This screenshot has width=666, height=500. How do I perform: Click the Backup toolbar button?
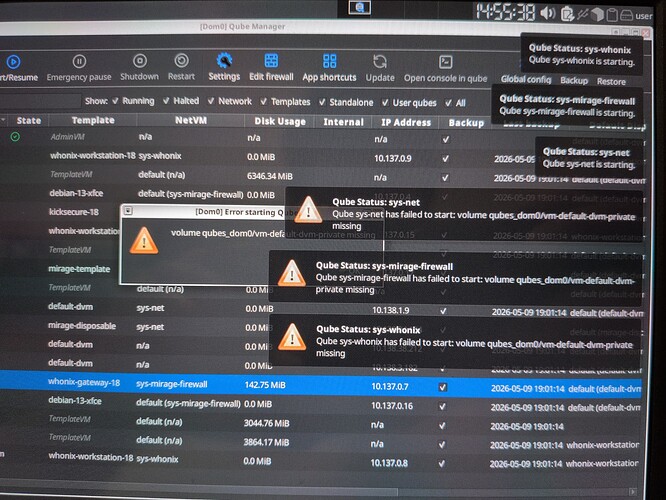[x=574, y=80]
